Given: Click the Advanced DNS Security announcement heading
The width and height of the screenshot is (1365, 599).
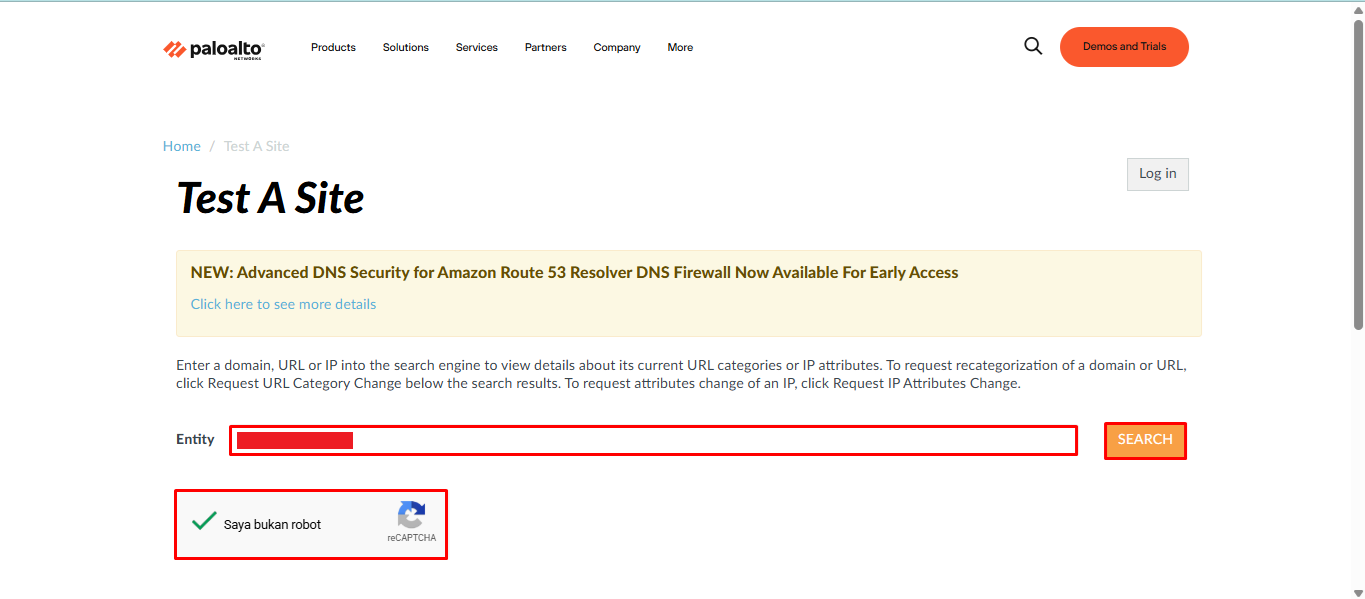Looking at the screenshot, I should click(574, 272).
